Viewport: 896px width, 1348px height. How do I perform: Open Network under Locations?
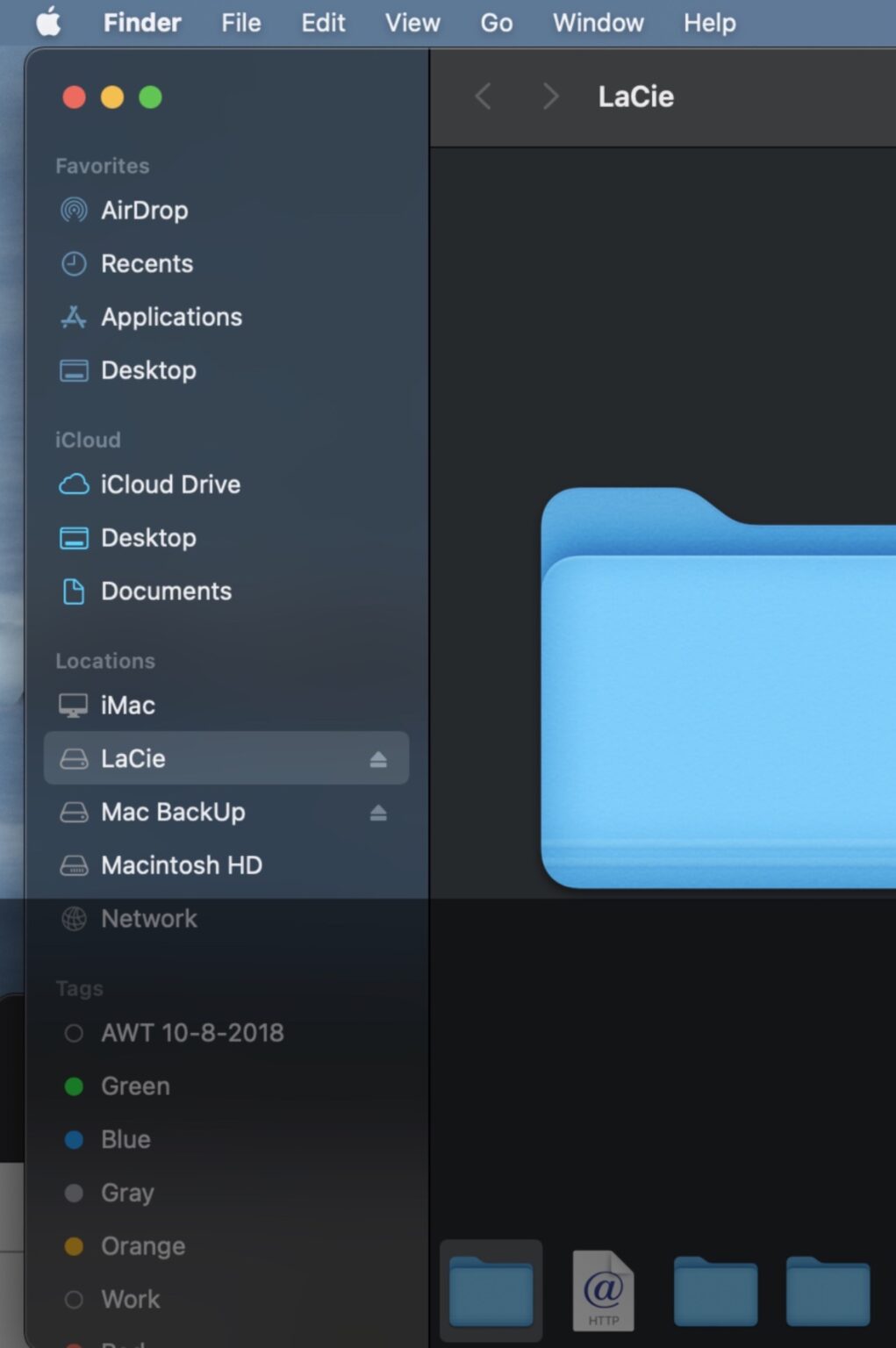(x=149, y=919)
